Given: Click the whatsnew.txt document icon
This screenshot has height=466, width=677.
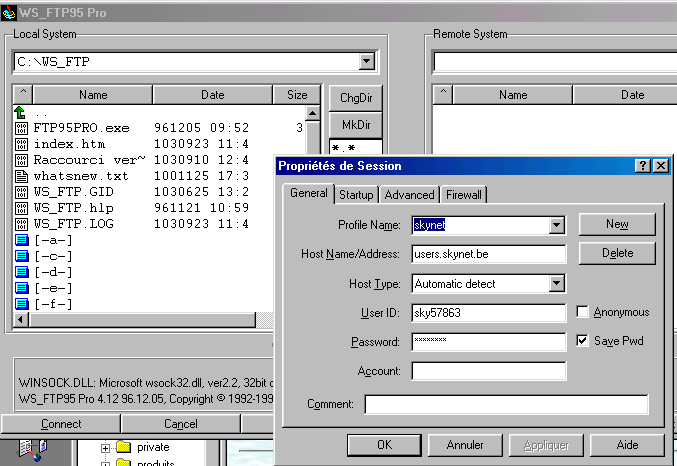Looking at the screenshot, I should pos(21,176).
